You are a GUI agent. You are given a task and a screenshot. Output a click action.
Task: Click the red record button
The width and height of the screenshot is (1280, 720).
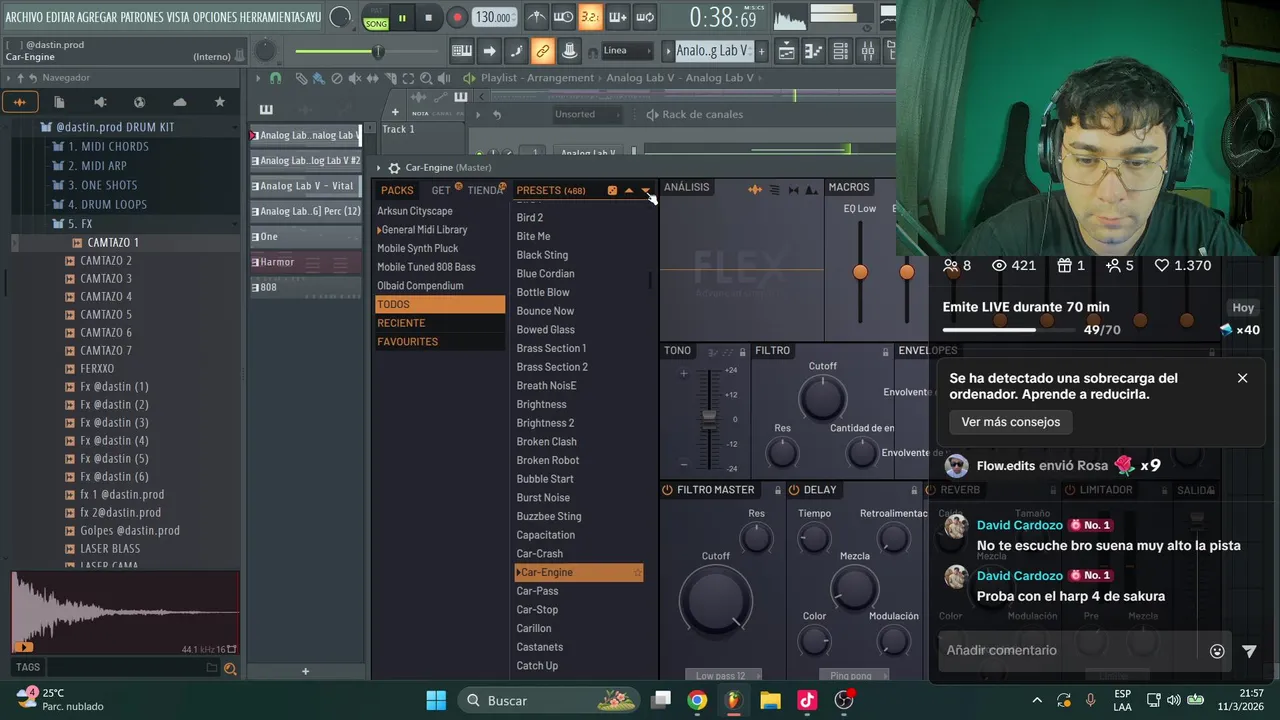click(457, 17)
